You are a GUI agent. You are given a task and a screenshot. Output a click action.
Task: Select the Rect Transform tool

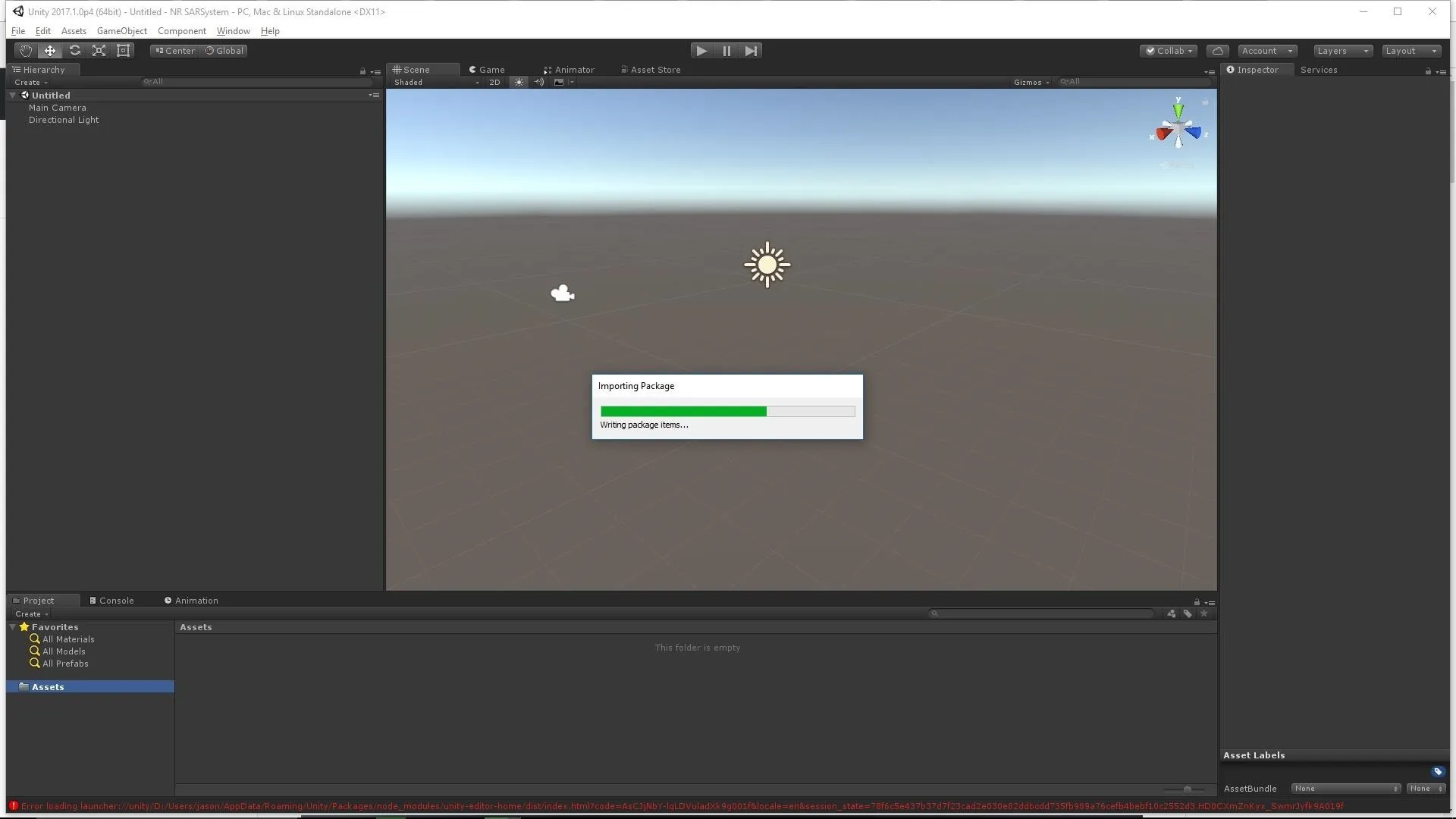pos(123,51)
